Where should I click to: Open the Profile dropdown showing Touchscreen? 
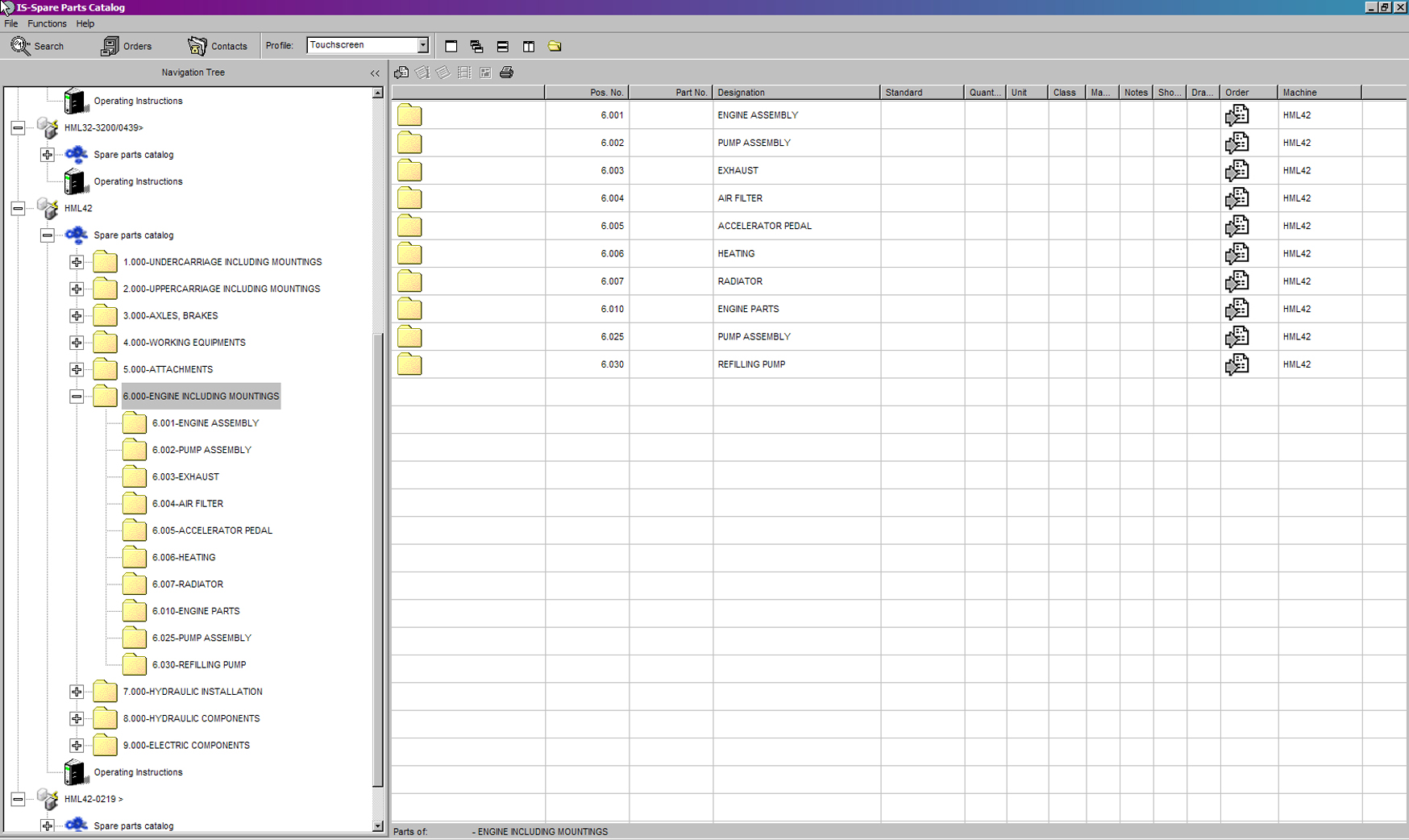(x=422, y=45)
